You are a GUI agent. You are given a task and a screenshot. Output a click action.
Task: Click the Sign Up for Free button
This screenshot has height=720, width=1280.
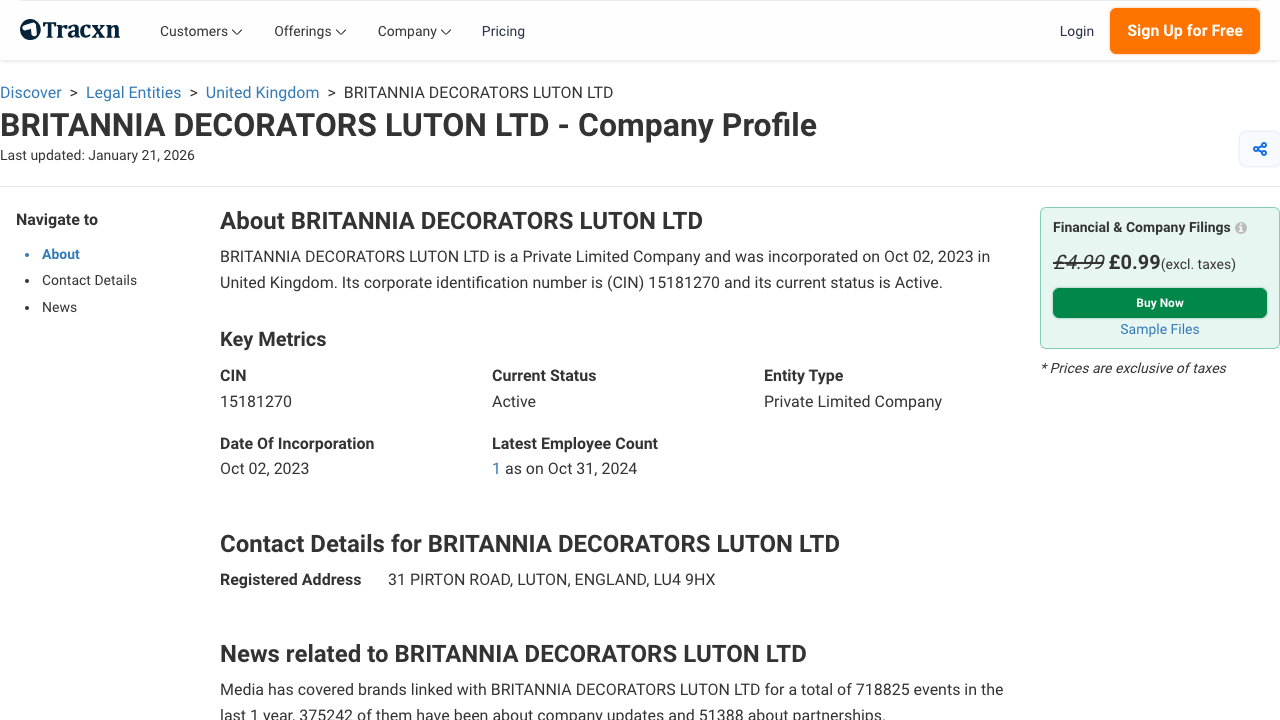click(x=1184, y=31)
